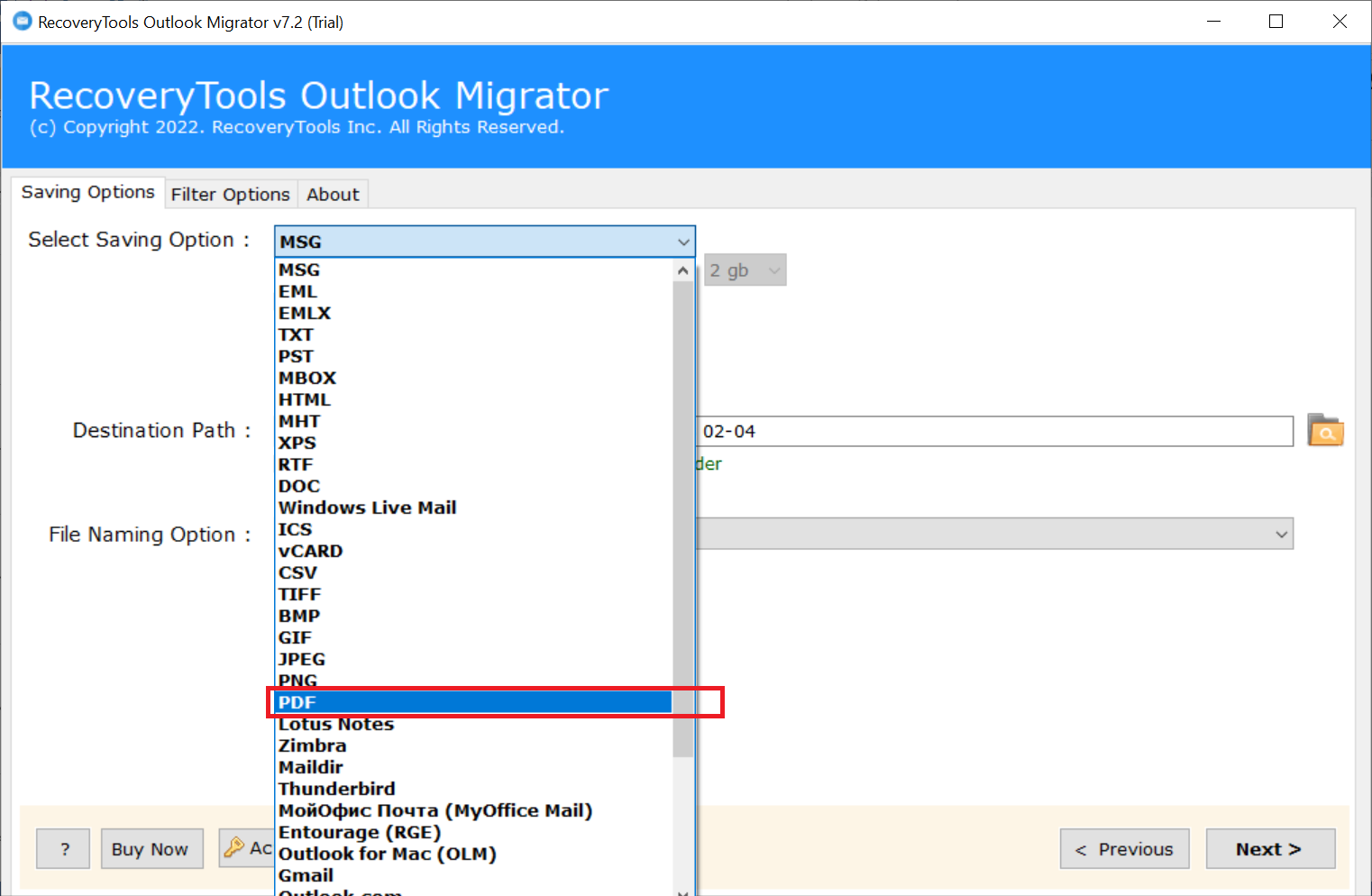Choose EML from the saving list
Image resolution: width=1372 pixels, height=896 pixels.
[x=473, y=291]
